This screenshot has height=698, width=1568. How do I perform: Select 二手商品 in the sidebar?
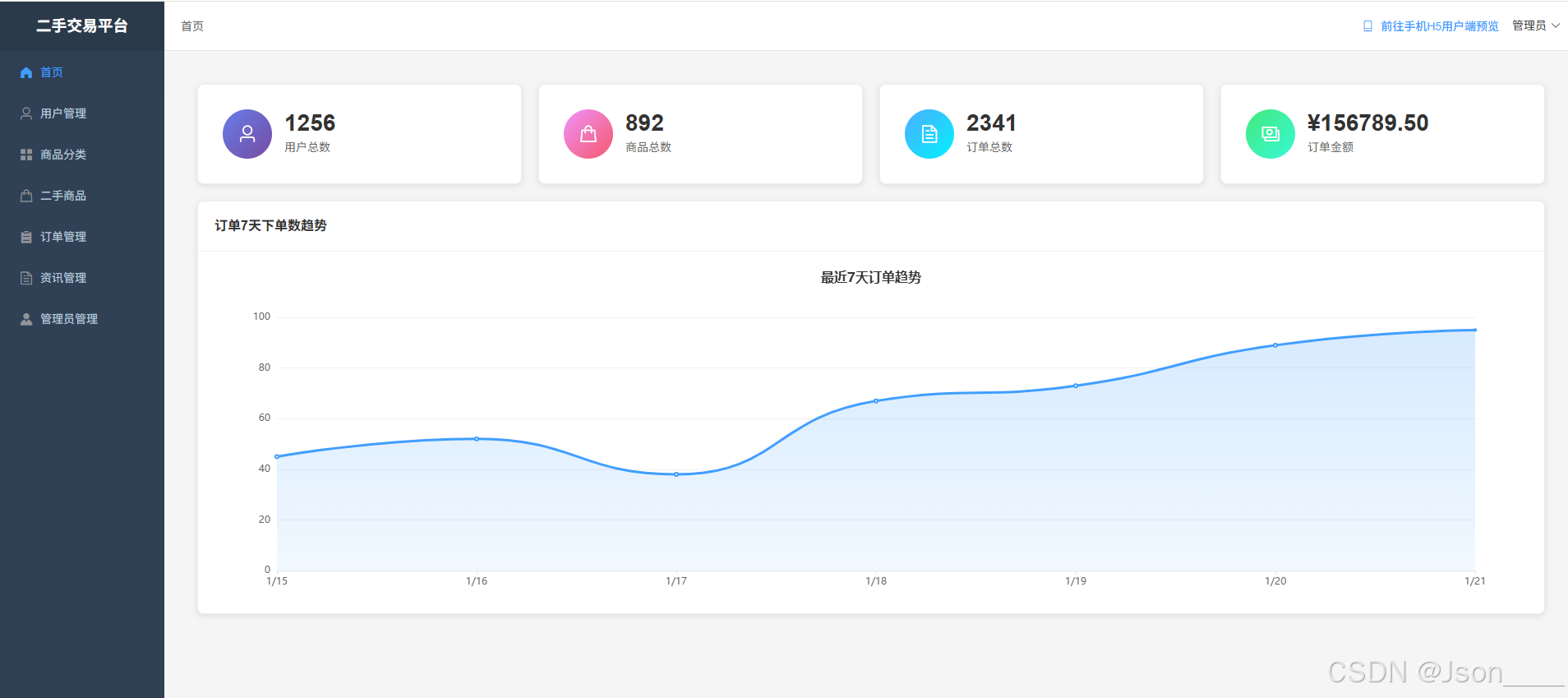coord(82,196)
